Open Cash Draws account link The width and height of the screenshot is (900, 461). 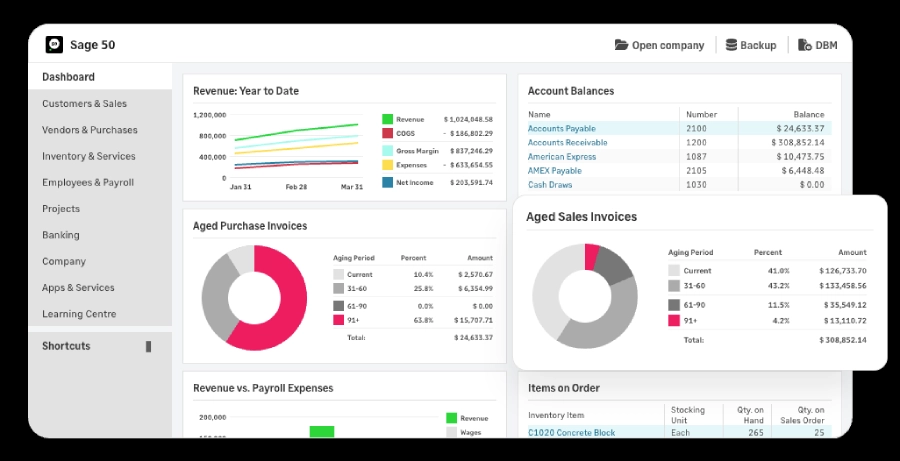(x=550, y=185)
